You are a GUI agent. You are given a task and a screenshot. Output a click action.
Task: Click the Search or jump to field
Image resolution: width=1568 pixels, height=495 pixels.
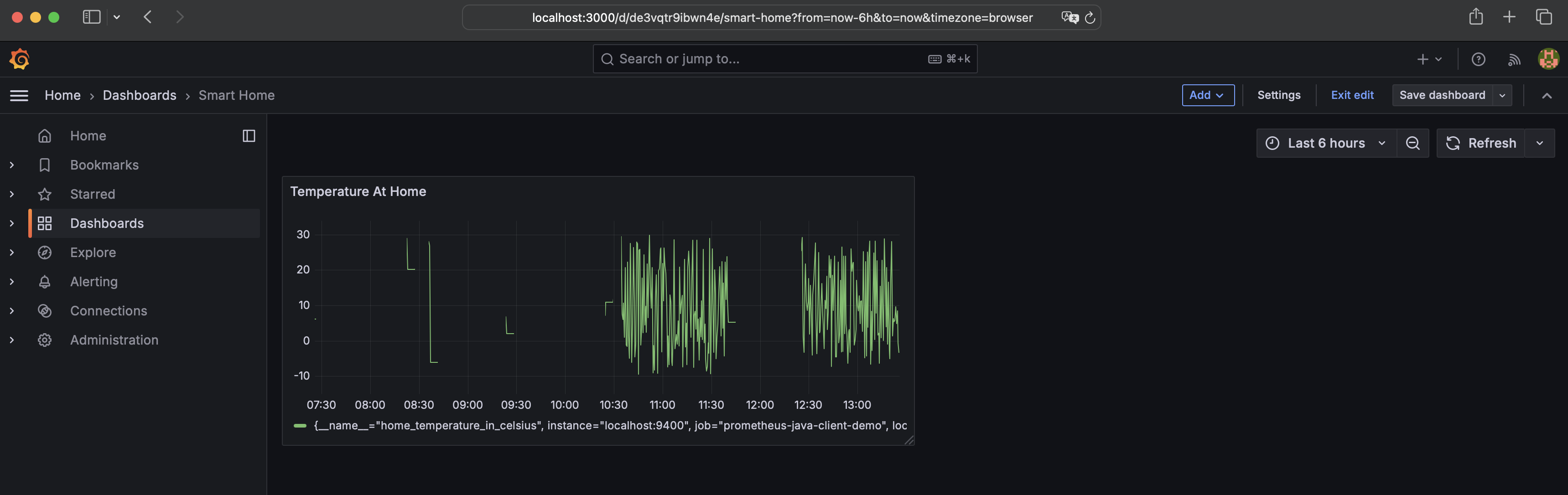(x=784, y=59)
